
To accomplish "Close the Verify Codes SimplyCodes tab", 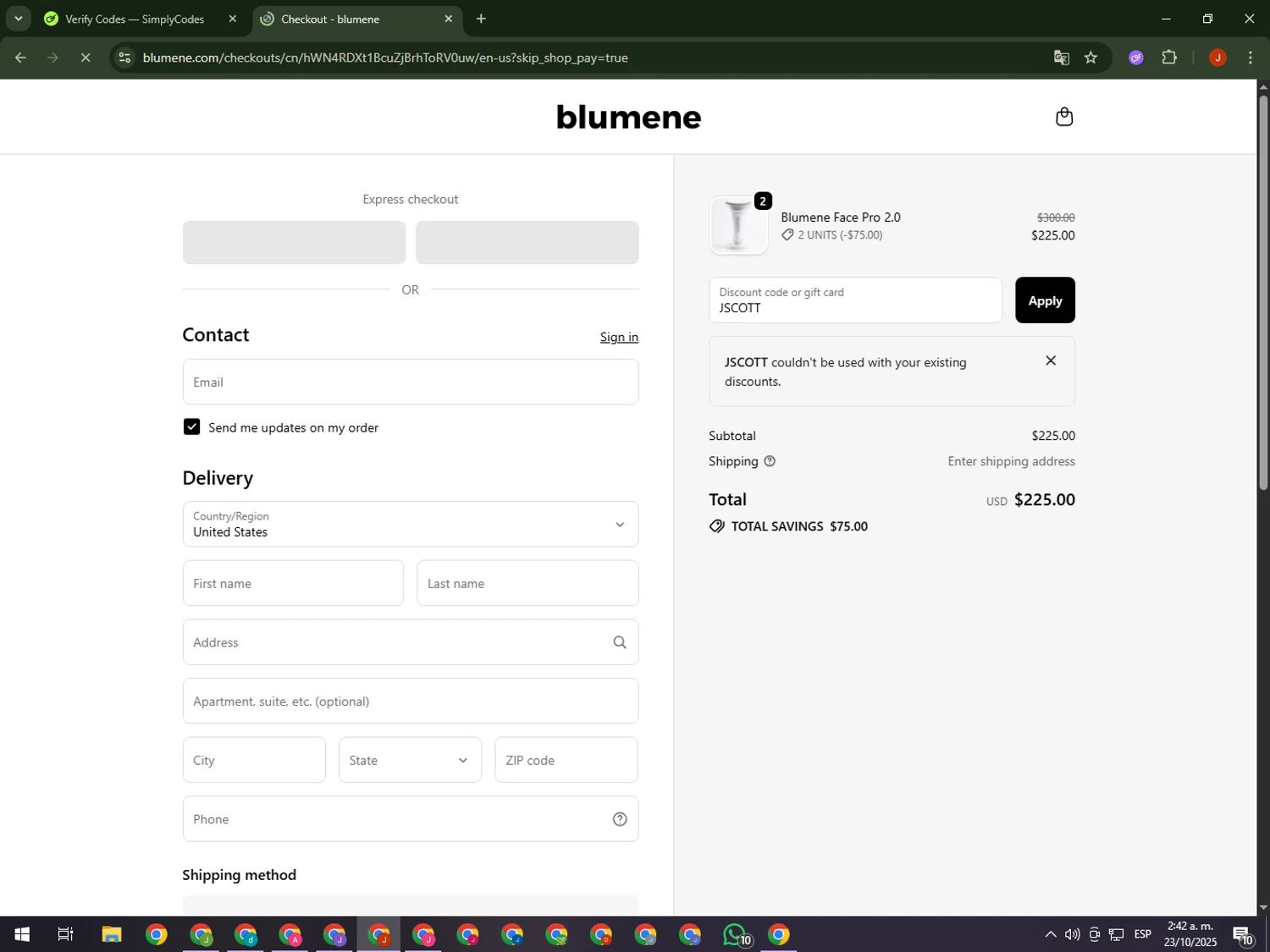I will (x=232, y=19).
